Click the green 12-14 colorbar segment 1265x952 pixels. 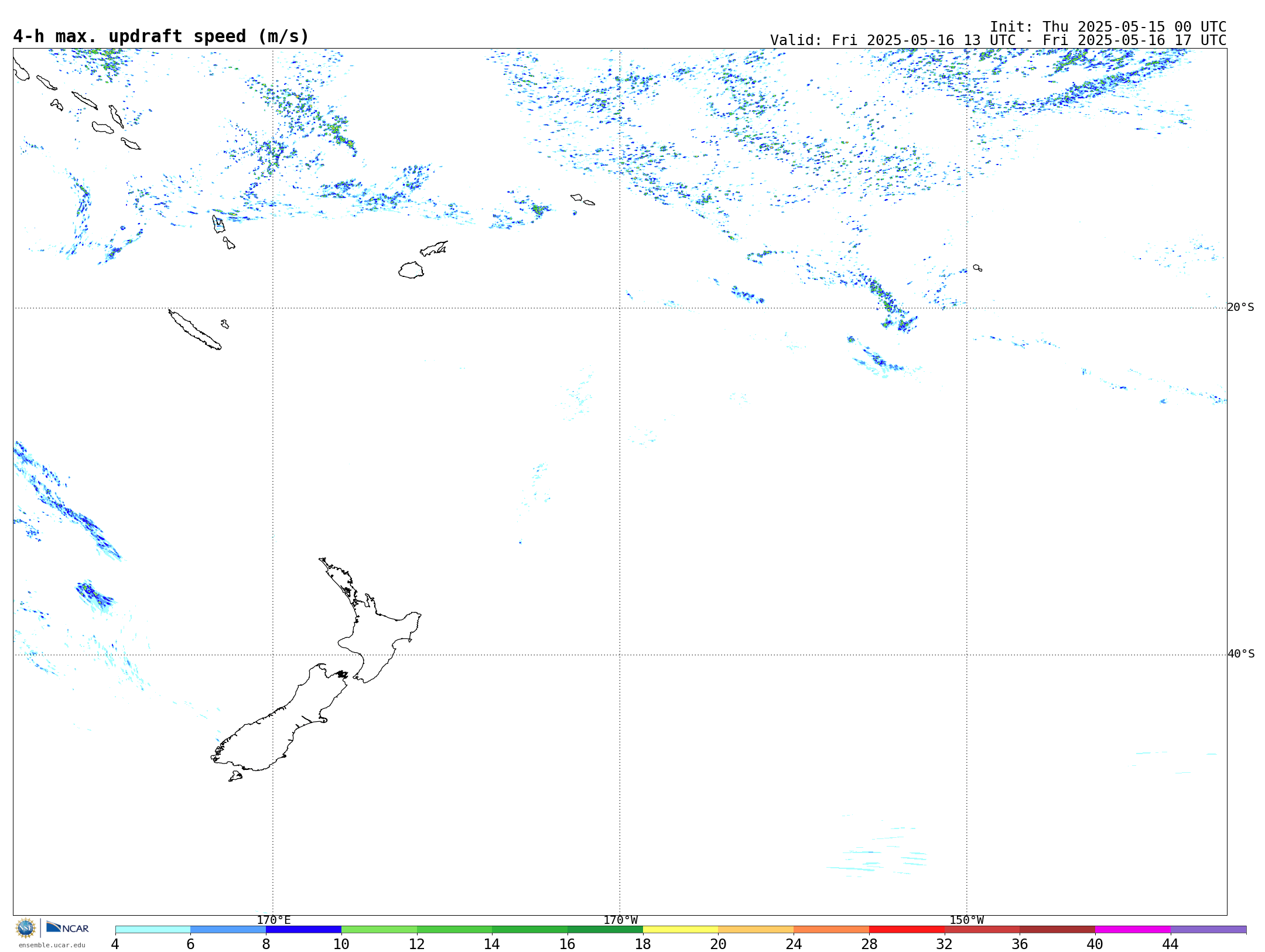pos(454,930)
